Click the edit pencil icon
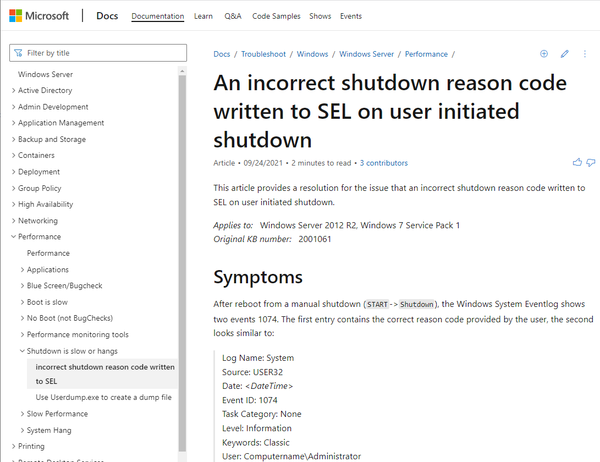This screenshot has height=462, width=600. 564,54
